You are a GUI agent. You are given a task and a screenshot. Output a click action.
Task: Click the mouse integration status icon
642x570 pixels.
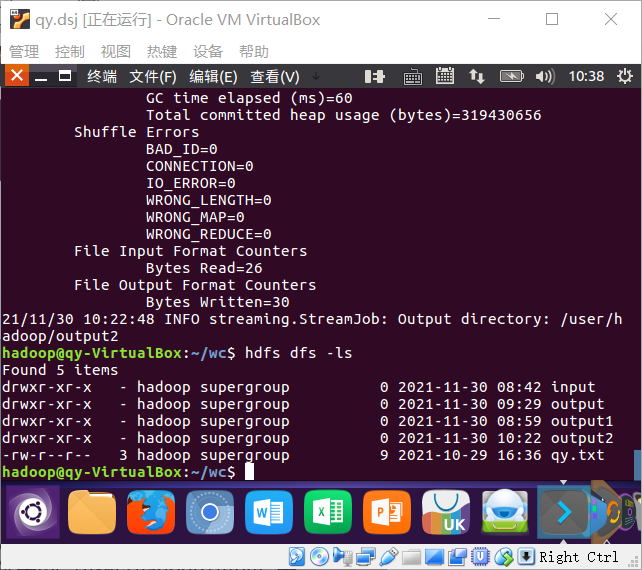click(x=504, y=557)
